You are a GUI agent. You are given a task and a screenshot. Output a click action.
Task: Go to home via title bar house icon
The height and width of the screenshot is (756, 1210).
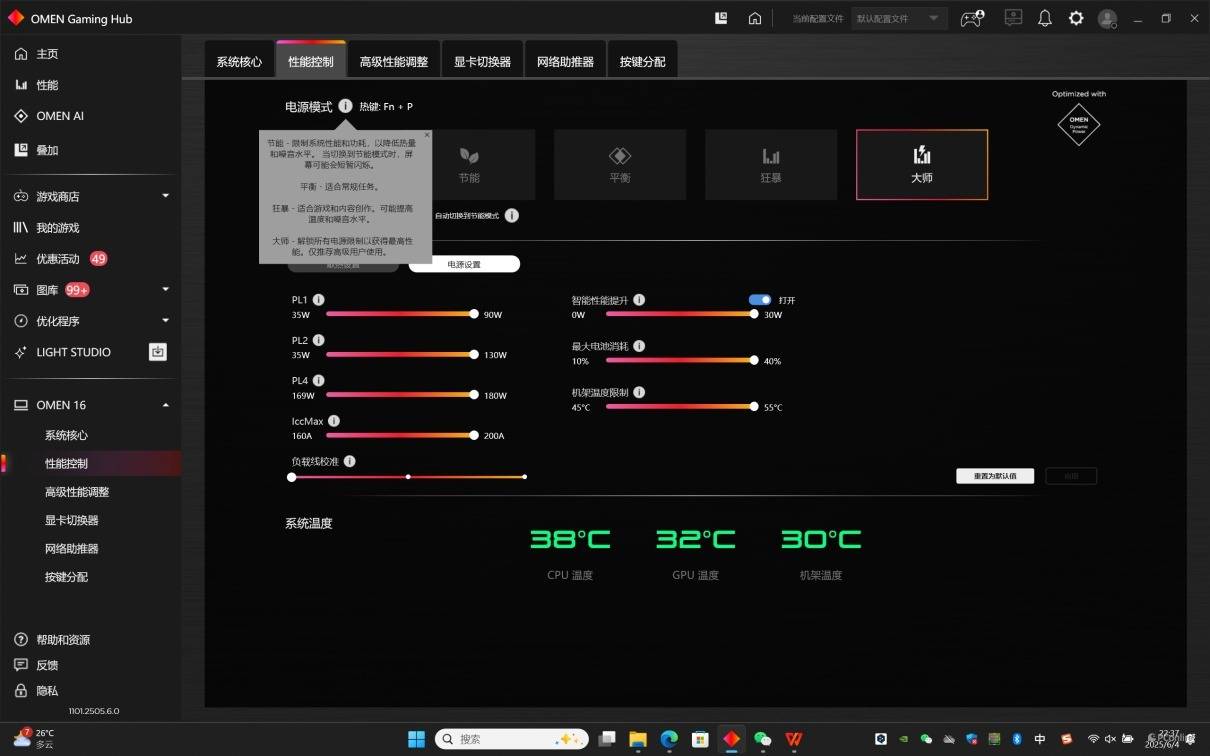[x=755, y=18]
